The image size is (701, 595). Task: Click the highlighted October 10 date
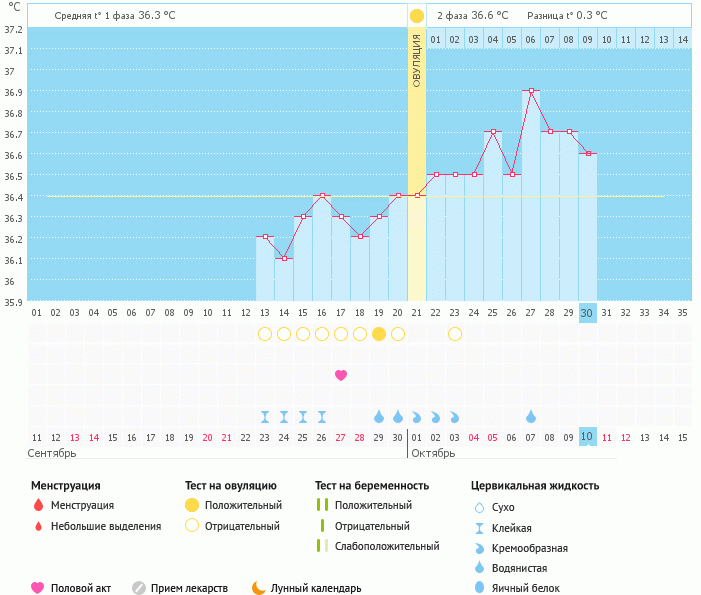(x=588, y=437)
